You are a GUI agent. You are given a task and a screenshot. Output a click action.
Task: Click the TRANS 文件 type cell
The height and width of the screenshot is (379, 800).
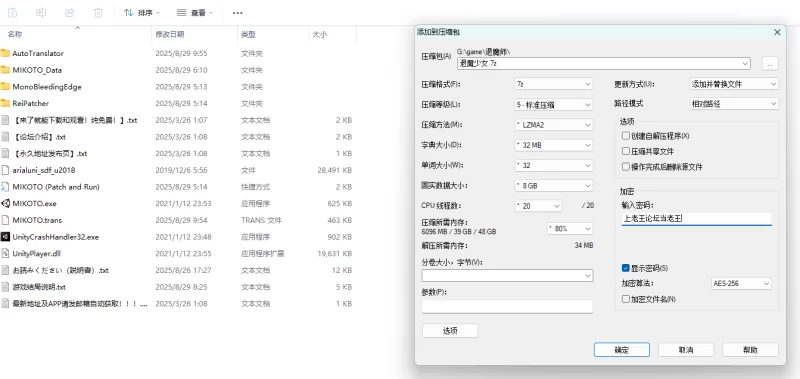click(x=261, y=220)
